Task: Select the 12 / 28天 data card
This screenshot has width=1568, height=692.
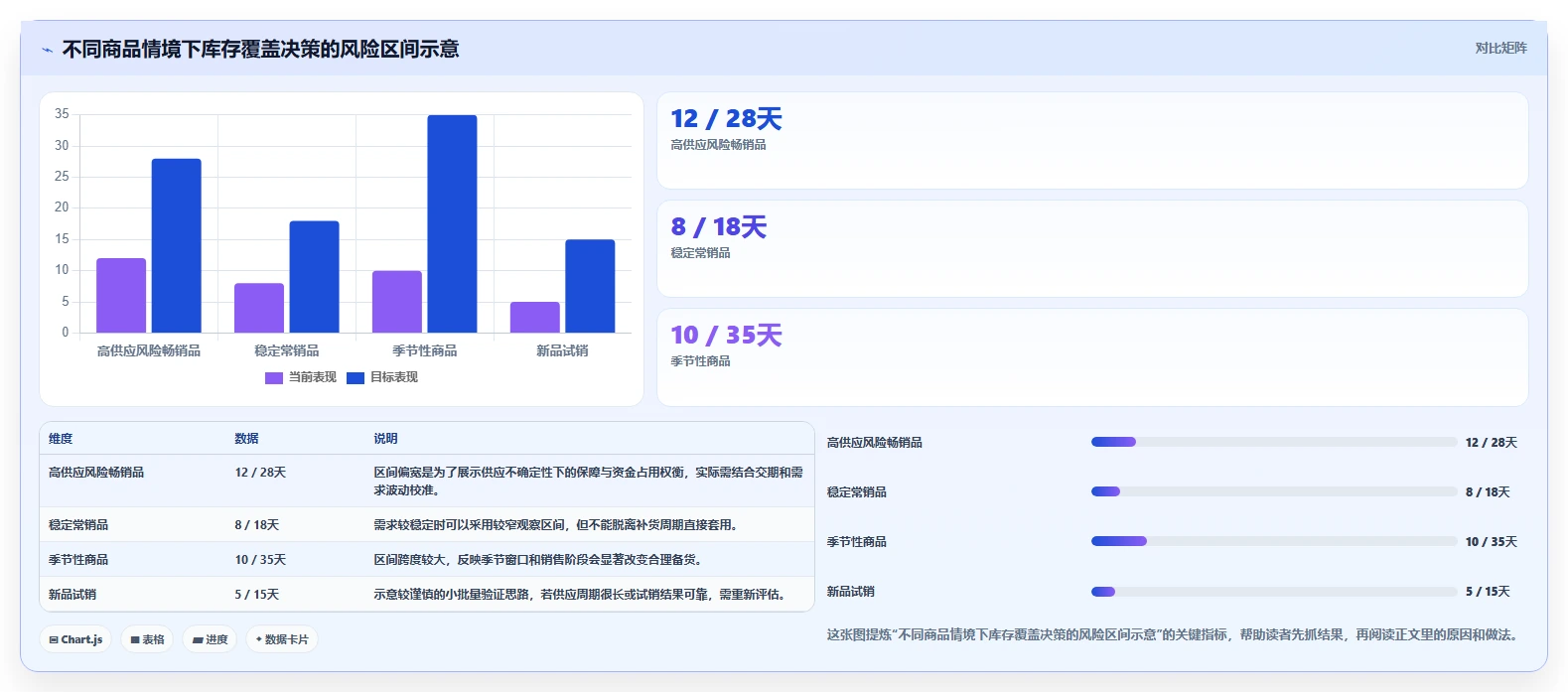Action: point(1092,140)
